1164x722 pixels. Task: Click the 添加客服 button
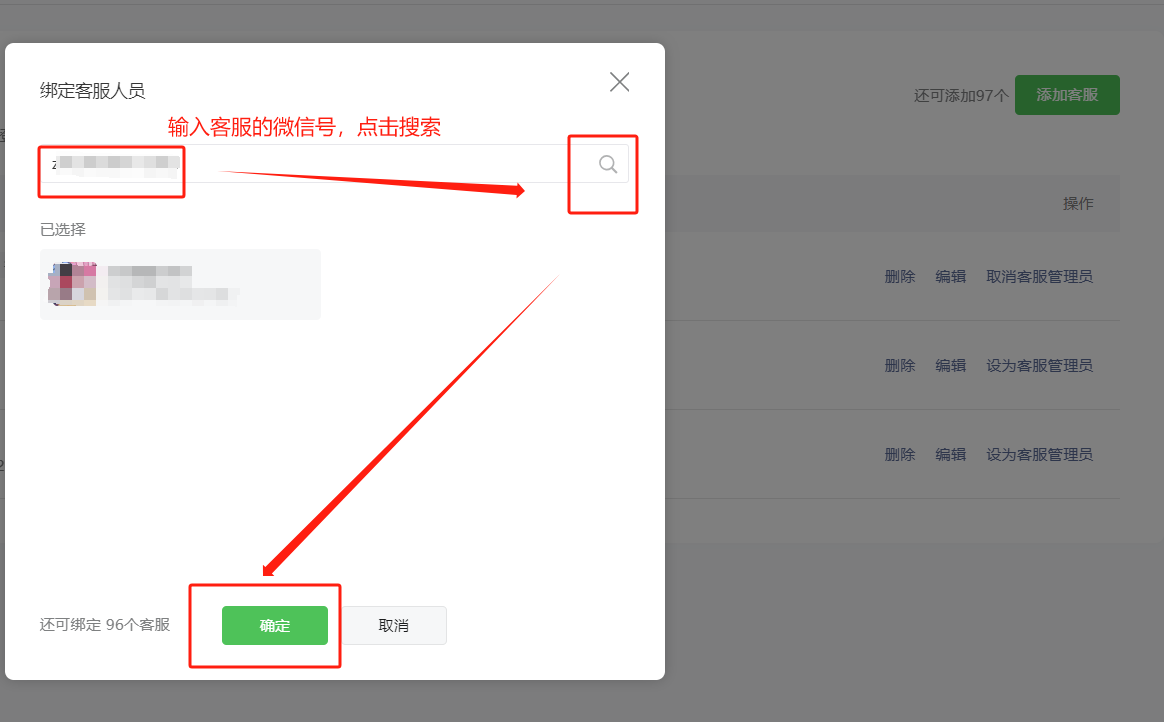click(x=1067, y=95)
